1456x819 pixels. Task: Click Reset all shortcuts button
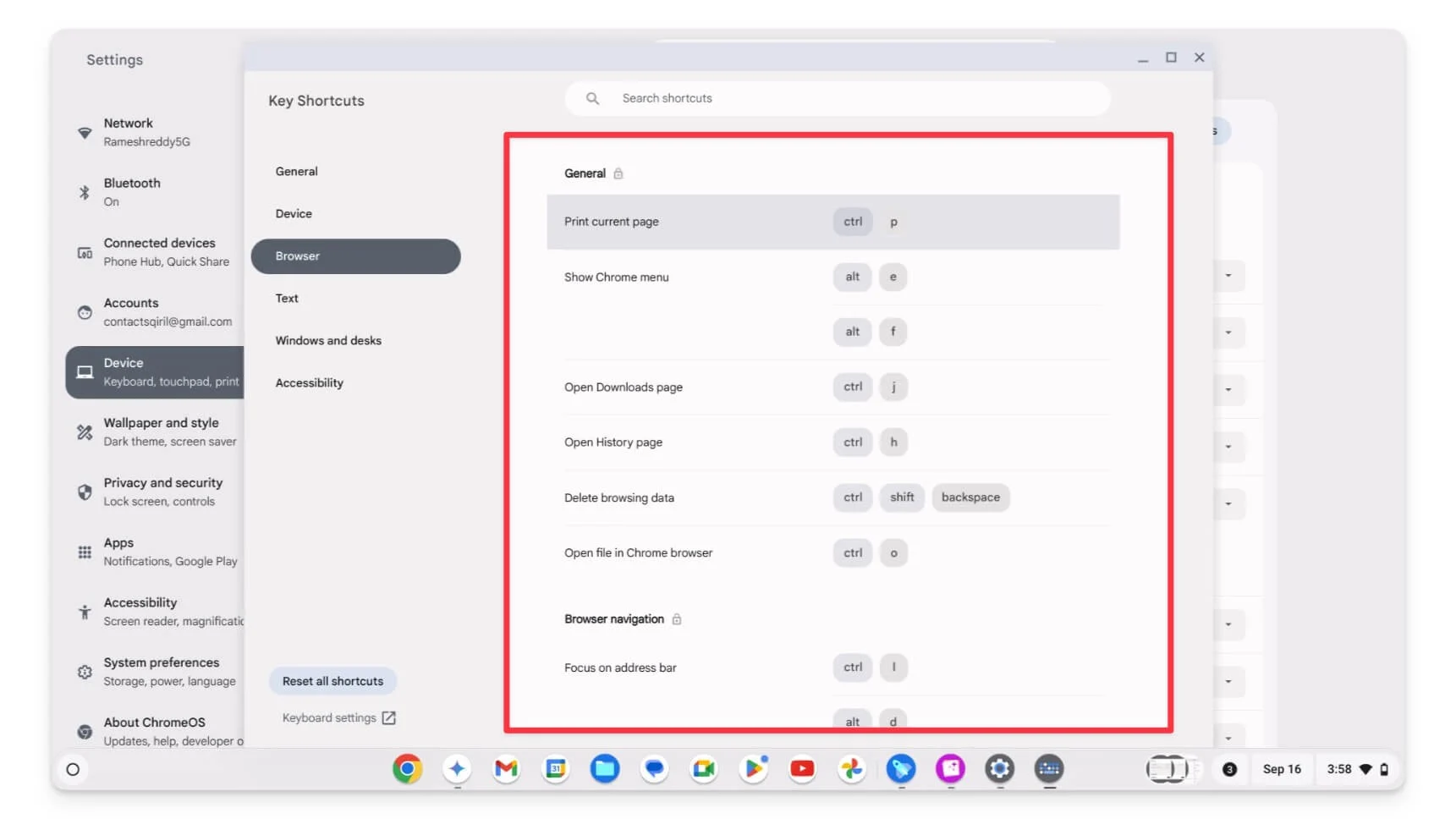tap(332, 681)
